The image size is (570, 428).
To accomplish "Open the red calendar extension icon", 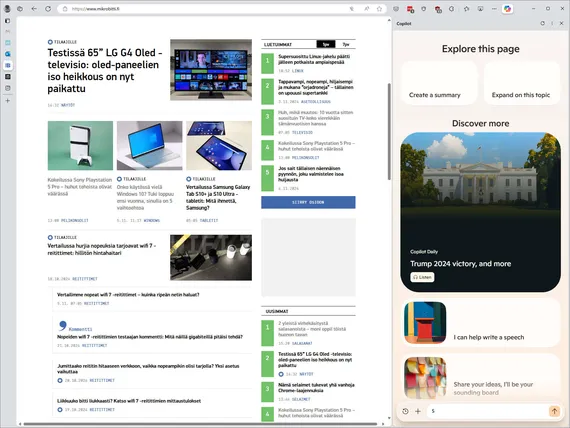I will (410, 9).
